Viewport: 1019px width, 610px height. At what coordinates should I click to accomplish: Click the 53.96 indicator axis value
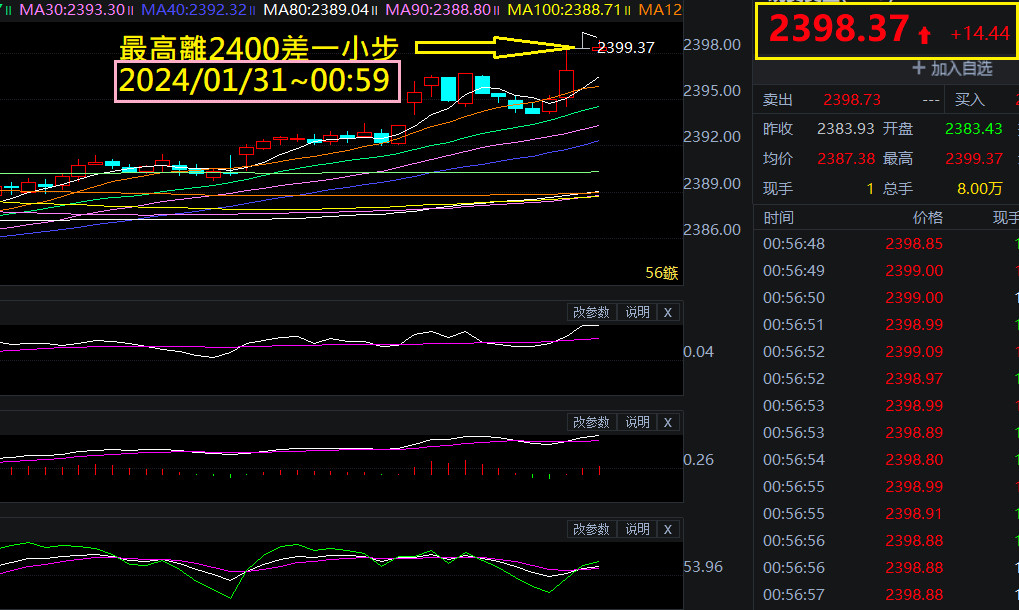click(x=703, y=566)
